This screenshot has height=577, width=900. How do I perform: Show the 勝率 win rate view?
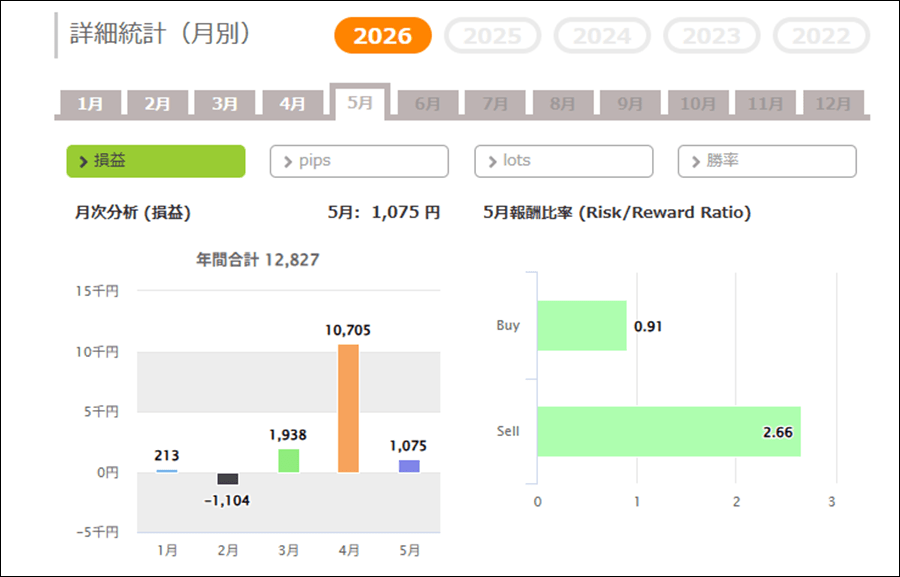coord(767,161)
